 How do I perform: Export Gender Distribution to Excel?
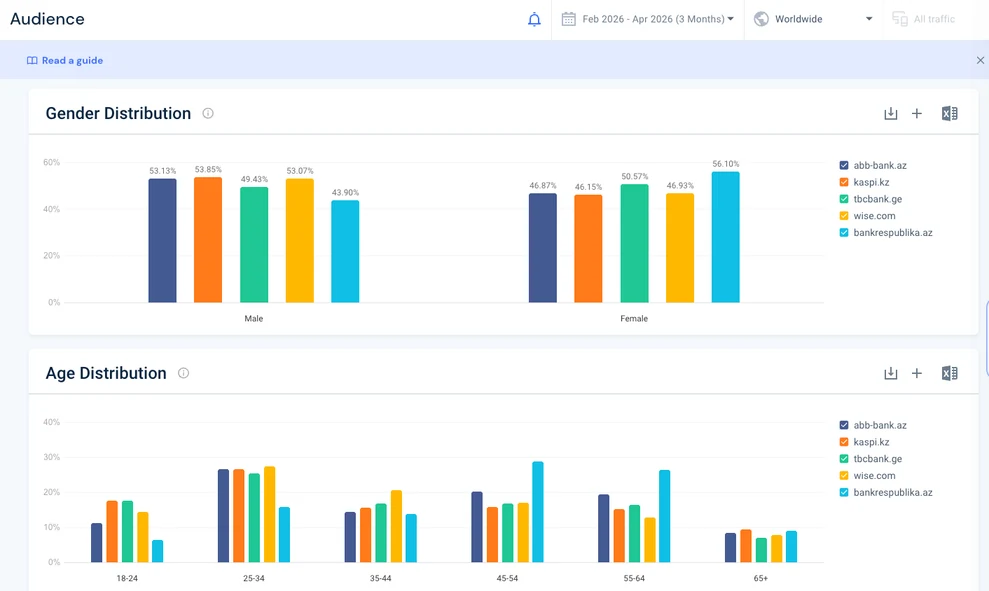pos(949,114)
